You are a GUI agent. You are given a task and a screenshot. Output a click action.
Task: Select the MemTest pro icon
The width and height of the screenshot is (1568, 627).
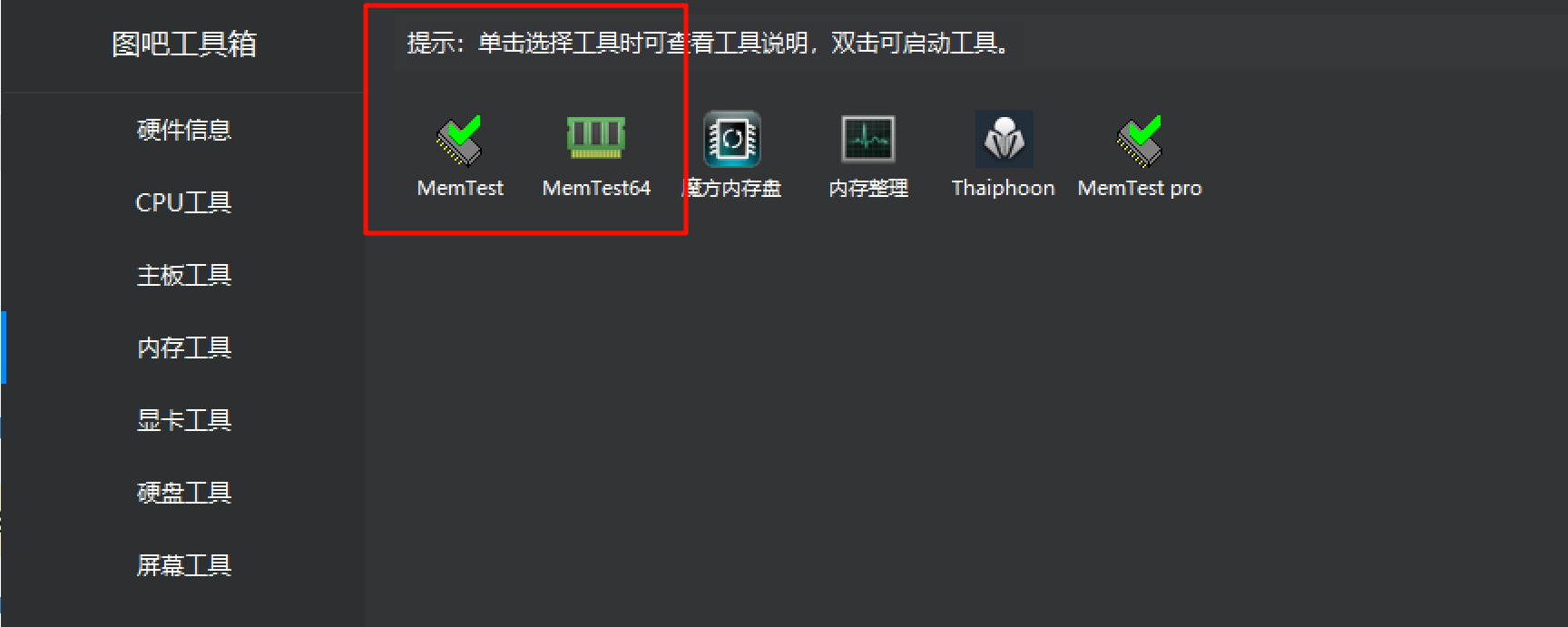coord(1140,141)
